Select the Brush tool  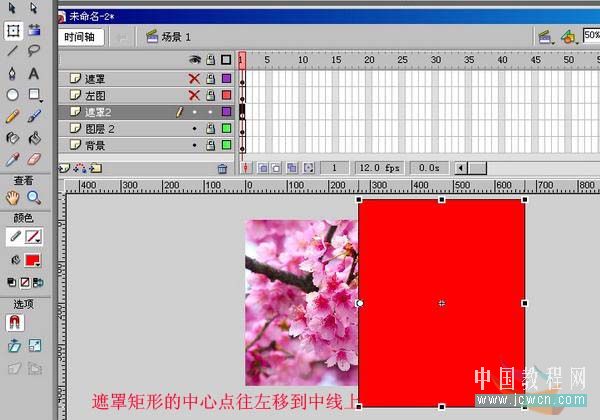(34, 116)
